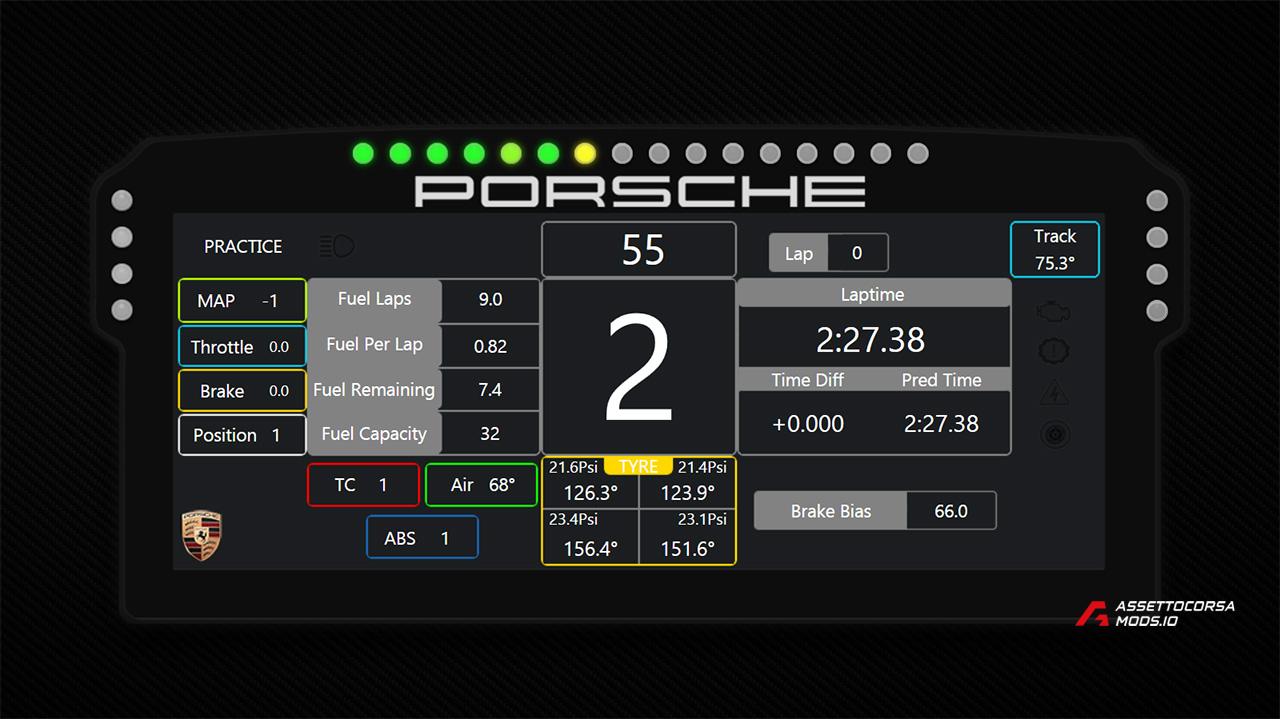
Task: Click the TC 1 red box
Action: tap(363, 485)
